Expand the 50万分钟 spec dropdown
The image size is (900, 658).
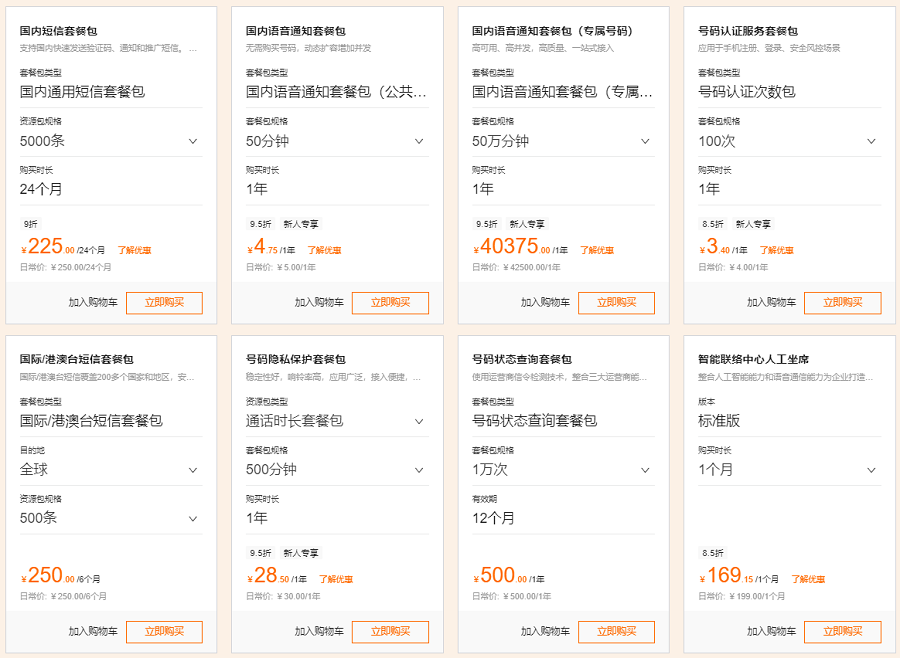tap(563, 141)
